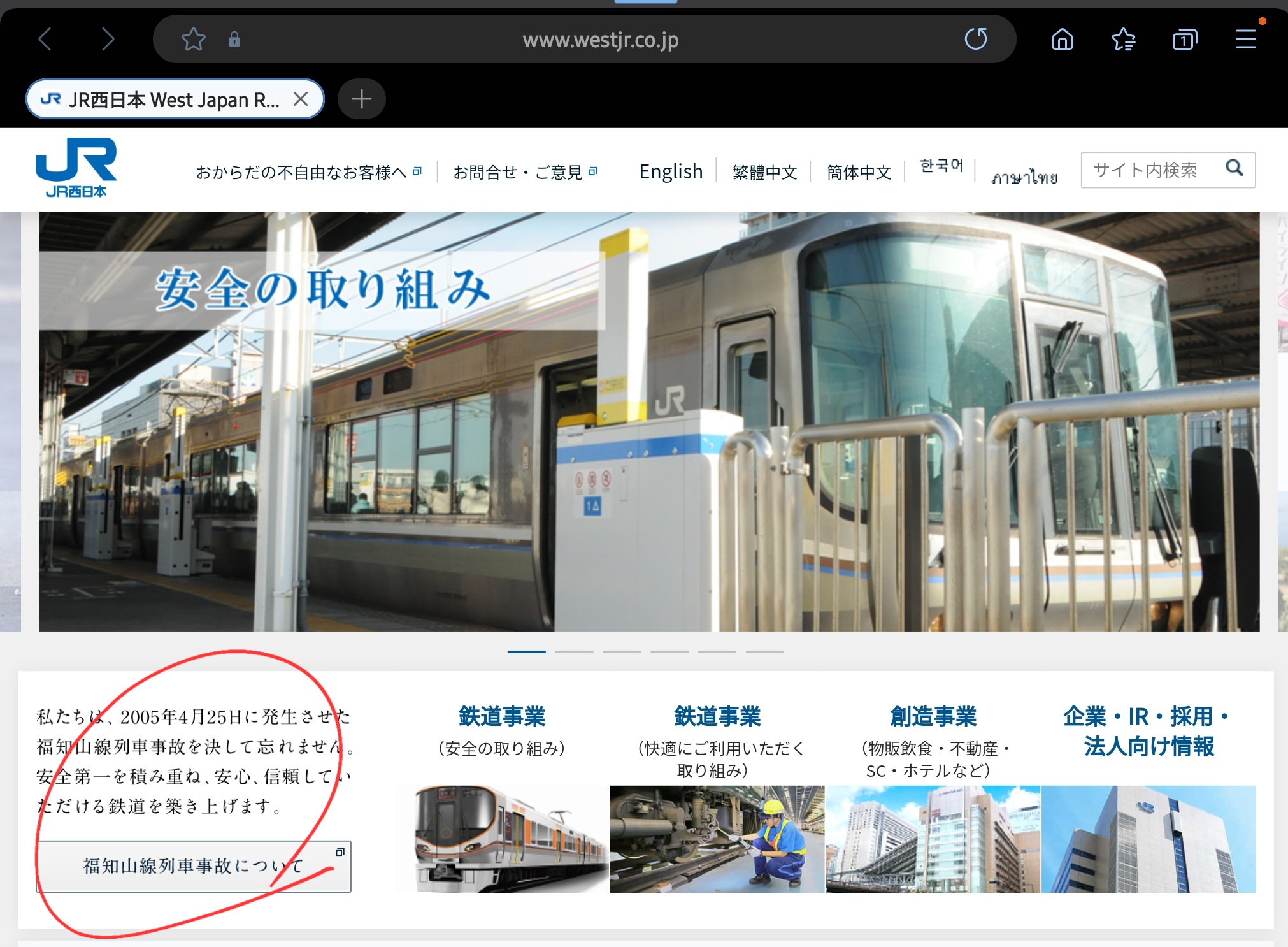Open a new tab with plus button
Image resolution: width=1288 pixels, height=947 pixels.
pyautogui.click(x=361, y=99)
